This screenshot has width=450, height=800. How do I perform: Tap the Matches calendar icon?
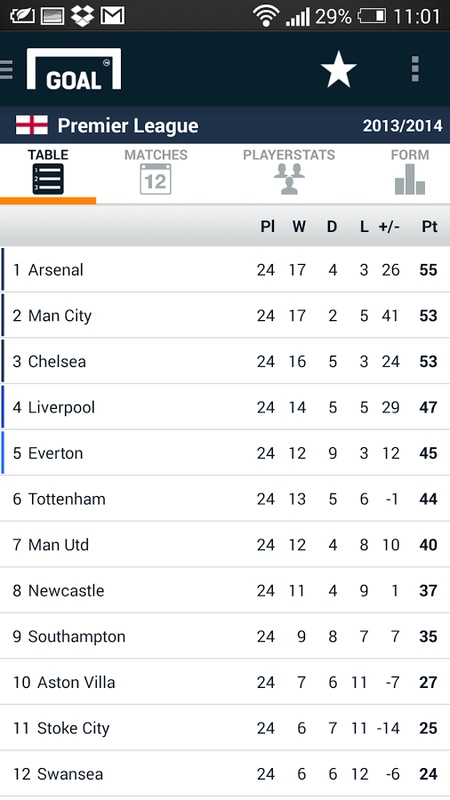point(156,180)
